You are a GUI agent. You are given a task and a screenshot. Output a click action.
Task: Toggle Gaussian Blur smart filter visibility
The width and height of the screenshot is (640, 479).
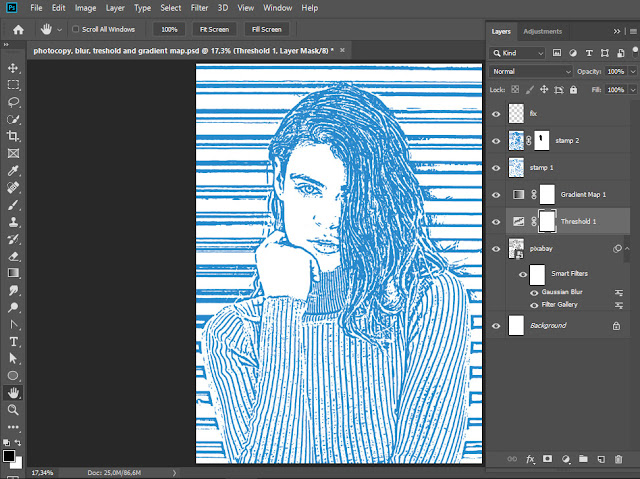[x=534, y=293]
